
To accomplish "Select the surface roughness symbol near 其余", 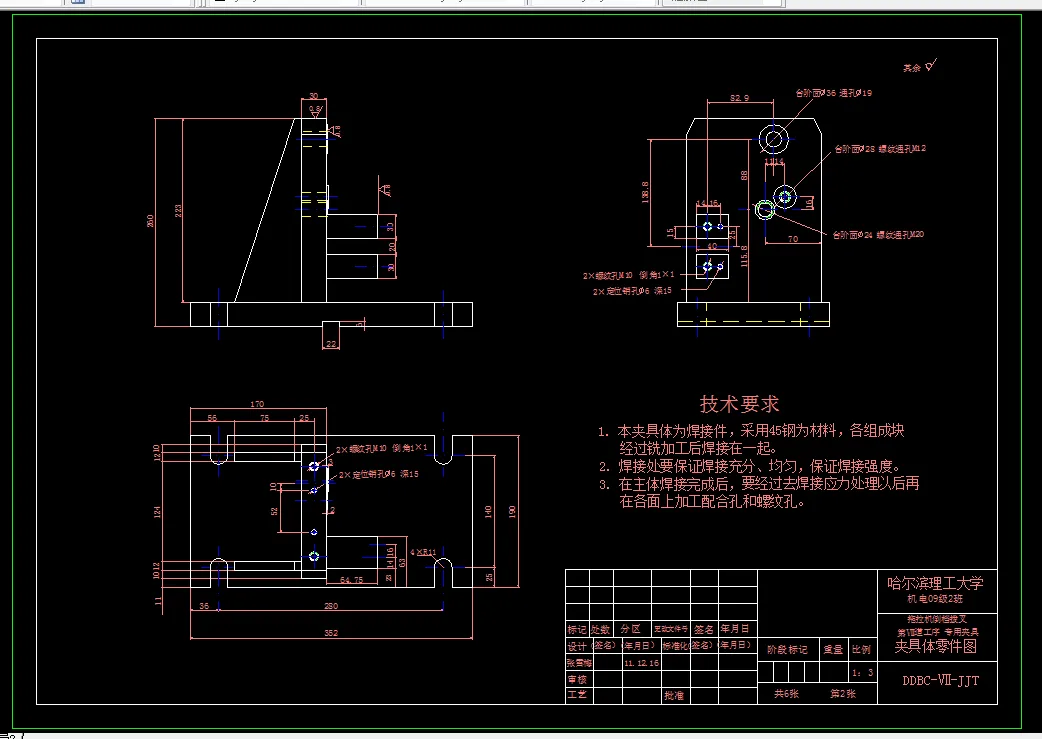I will point(928,65).
